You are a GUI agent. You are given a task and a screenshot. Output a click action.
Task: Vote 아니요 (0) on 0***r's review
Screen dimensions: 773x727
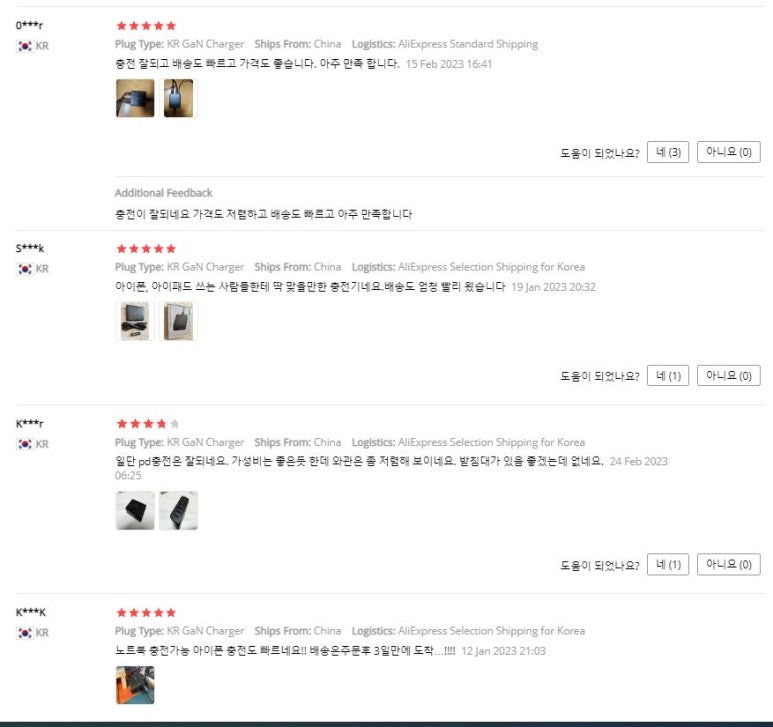(x=729, y=152)
